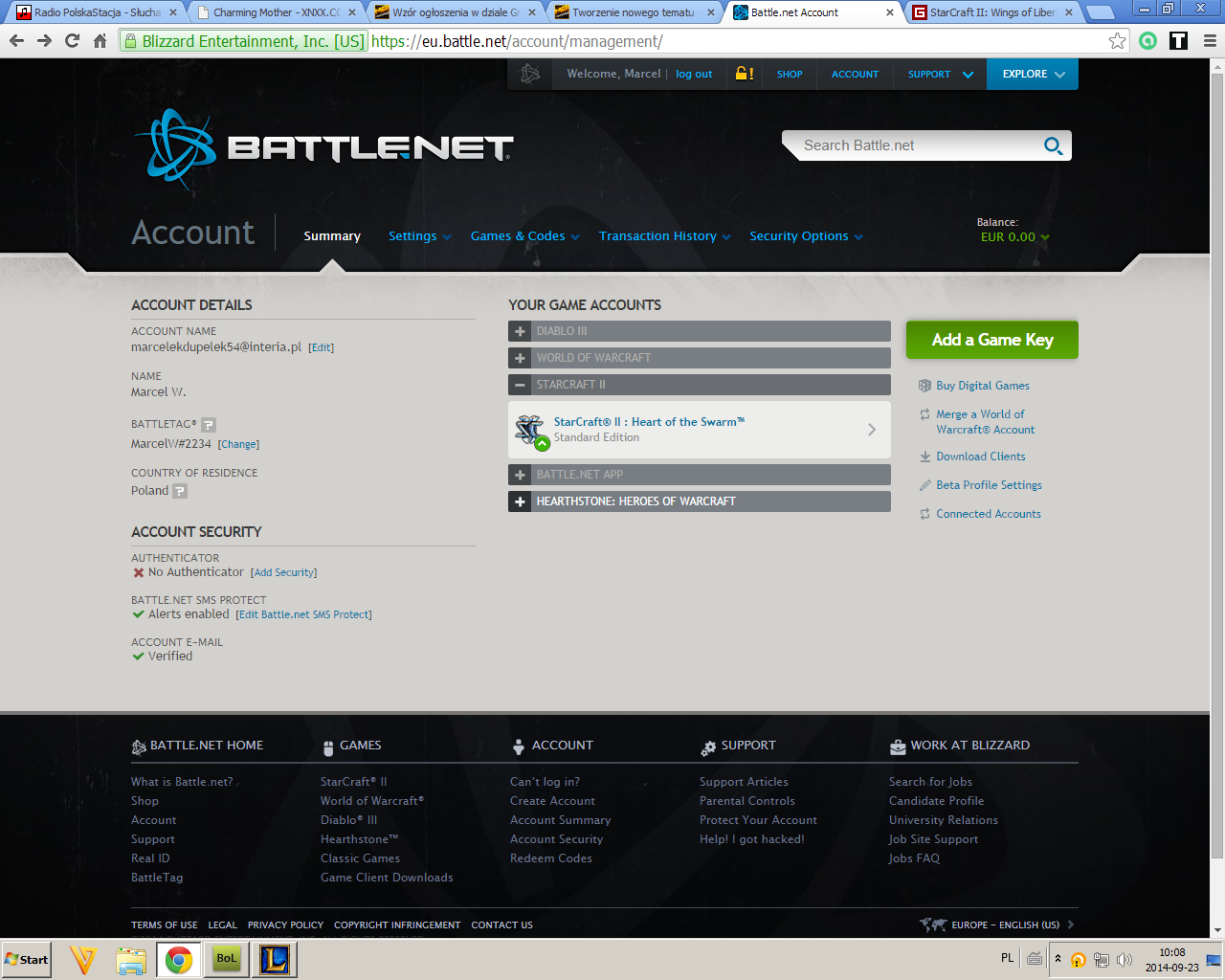The height and width of the screenshot is (980, 1225).
Task: Click the black T extension icon
Action: pyautogui.click(x=1179, y=40)
